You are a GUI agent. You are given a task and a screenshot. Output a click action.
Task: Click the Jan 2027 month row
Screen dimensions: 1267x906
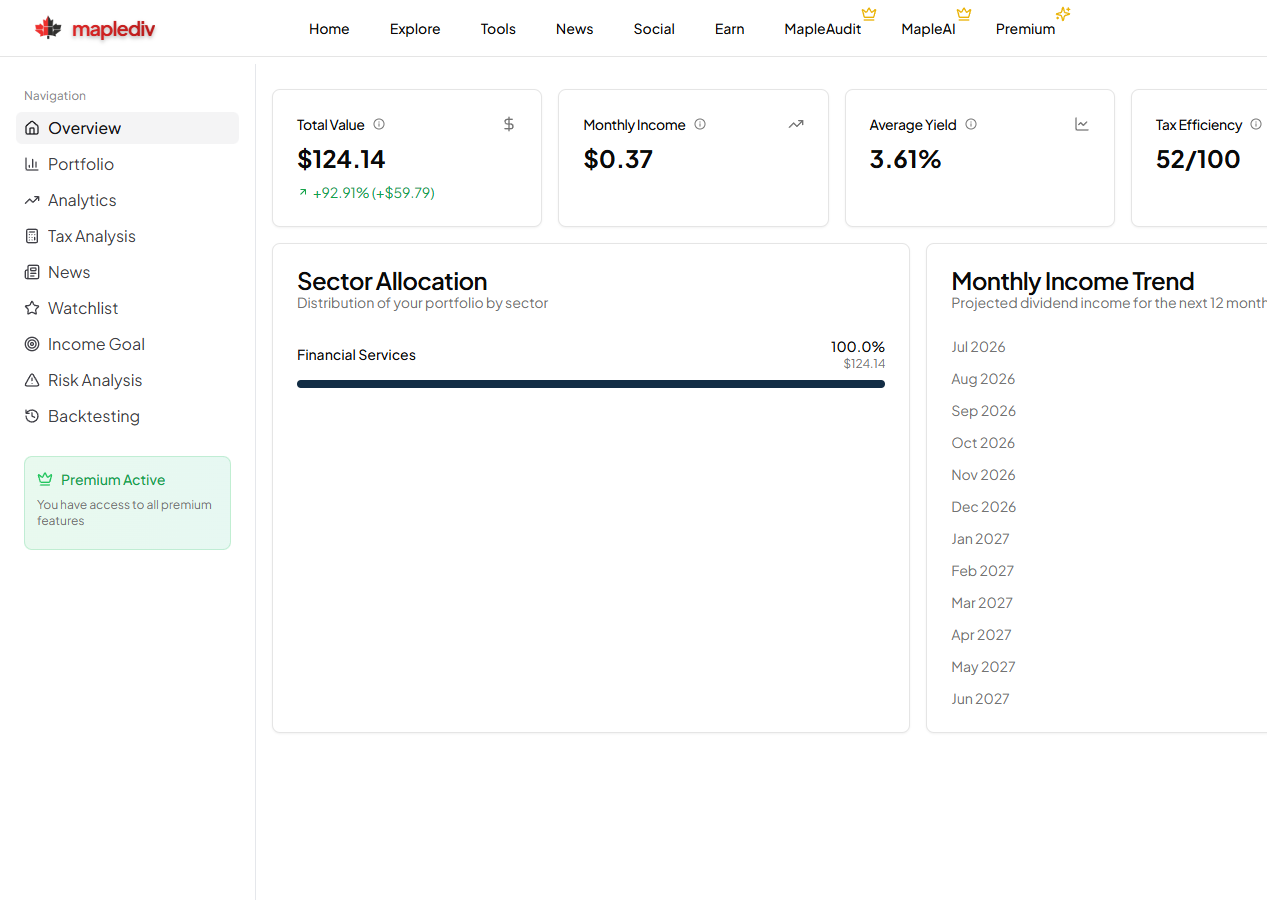point(980,539)
